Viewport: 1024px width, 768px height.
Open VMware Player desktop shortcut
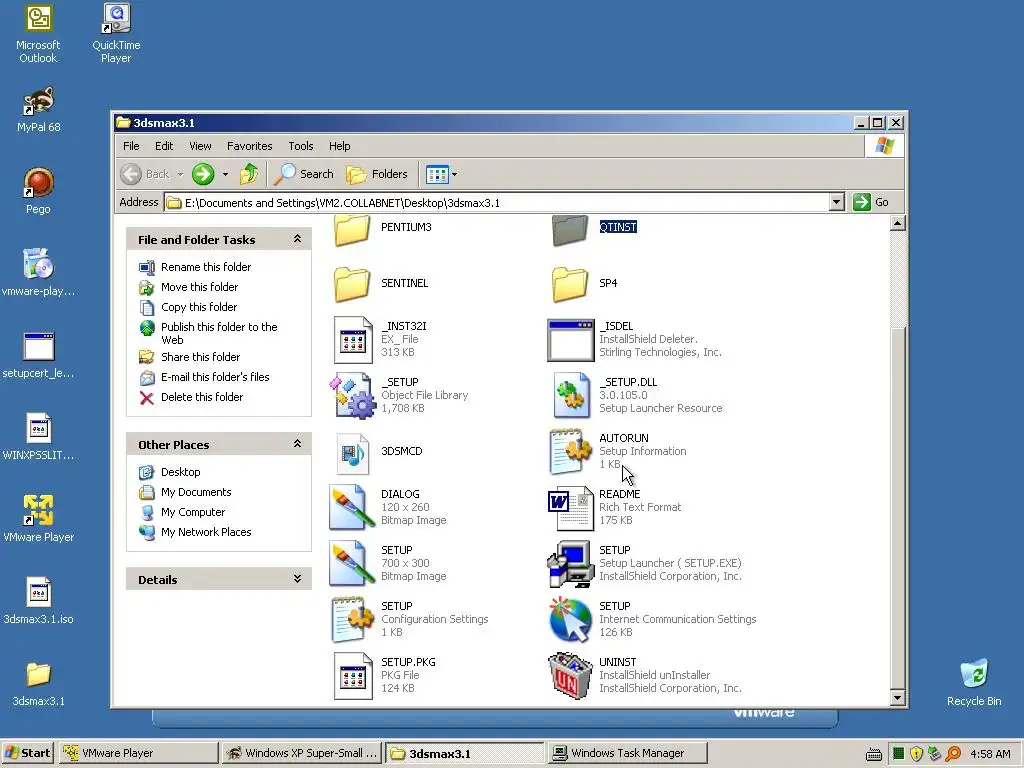coord(39,519)
